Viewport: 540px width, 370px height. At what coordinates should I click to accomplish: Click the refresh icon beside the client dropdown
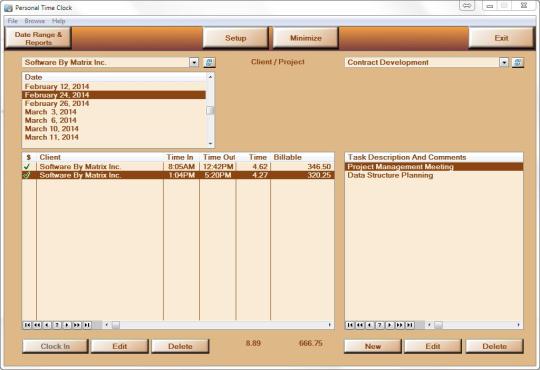click(209, 62)
